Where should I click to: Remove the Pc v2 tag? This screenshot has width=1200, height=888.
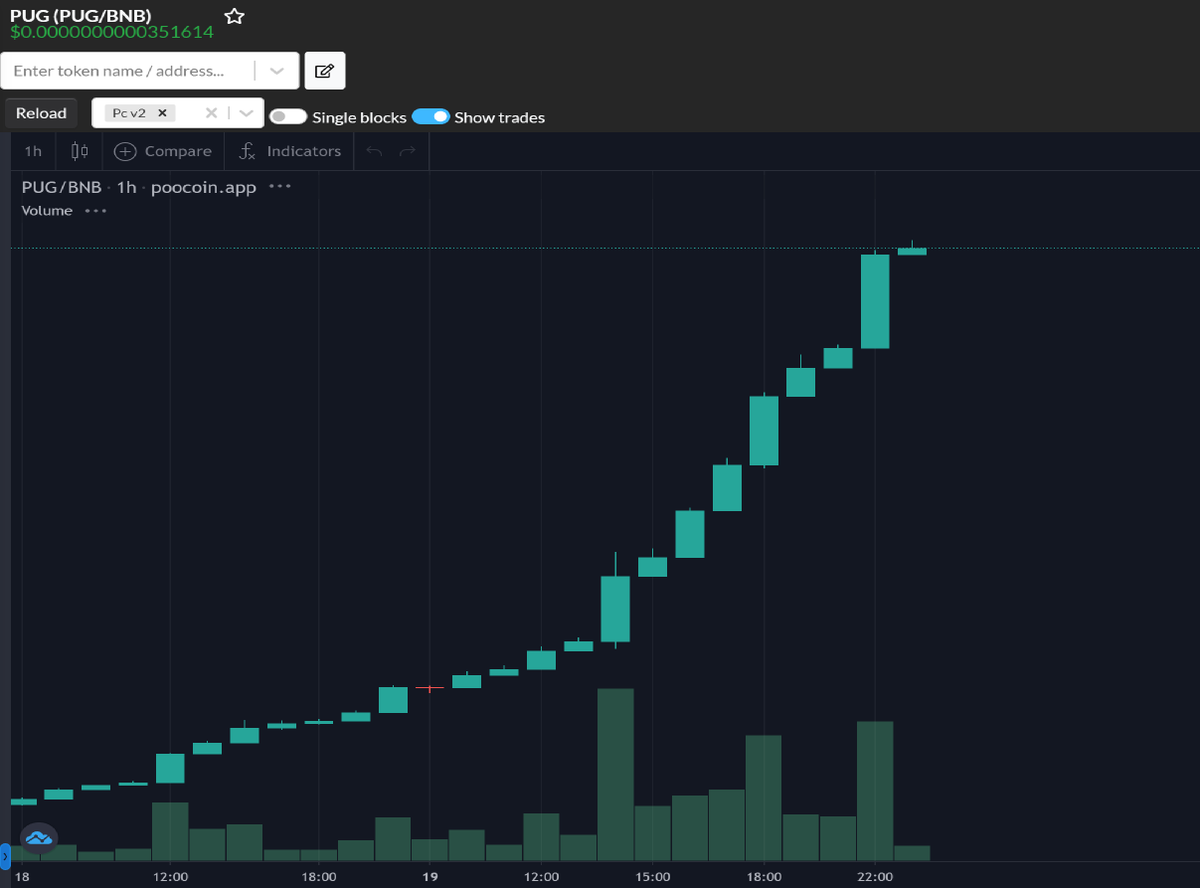click(162, 113)
